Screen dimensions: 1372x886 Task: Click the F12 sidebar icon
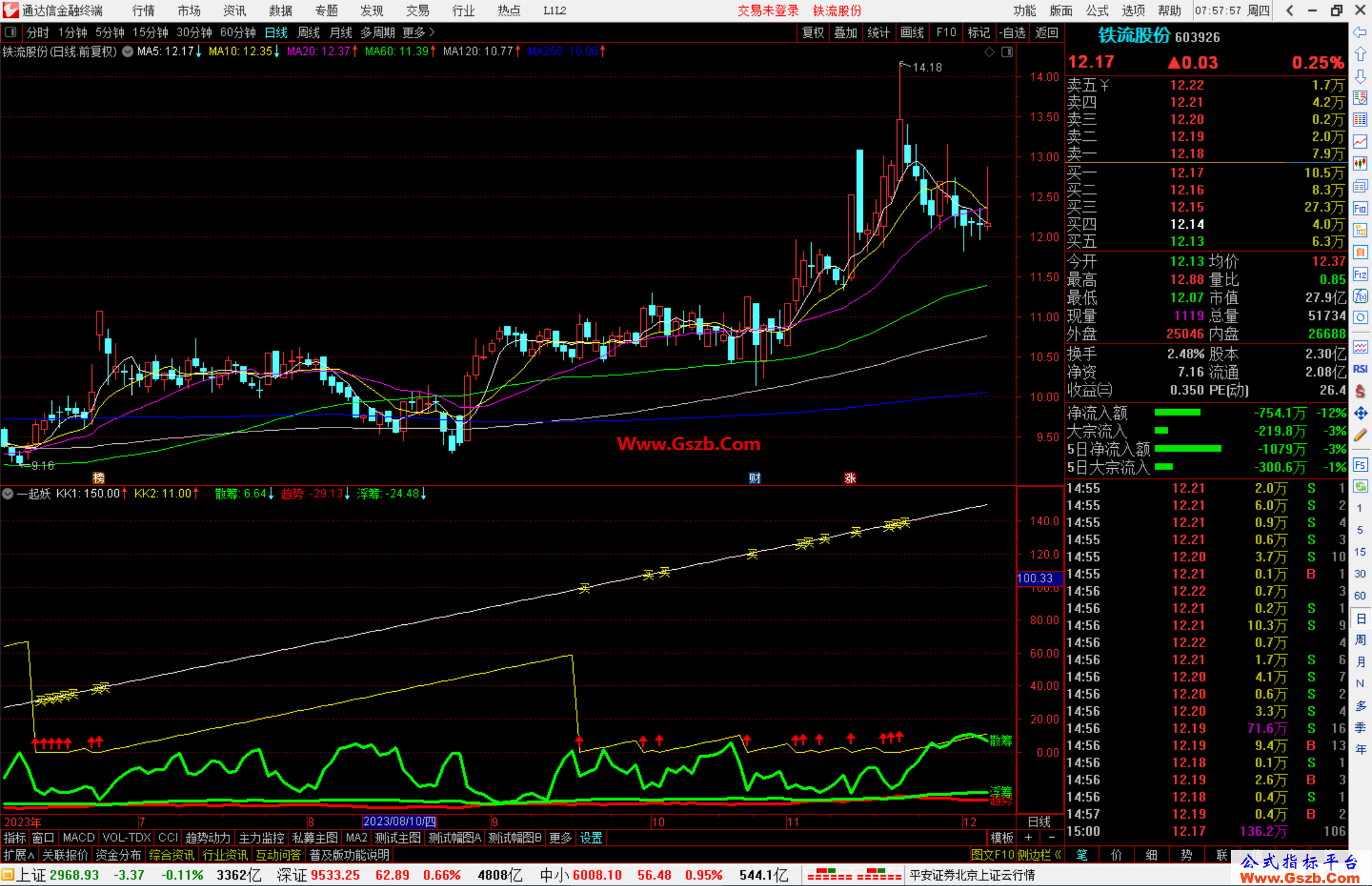pyautogui.click(x=1360, y=274)
